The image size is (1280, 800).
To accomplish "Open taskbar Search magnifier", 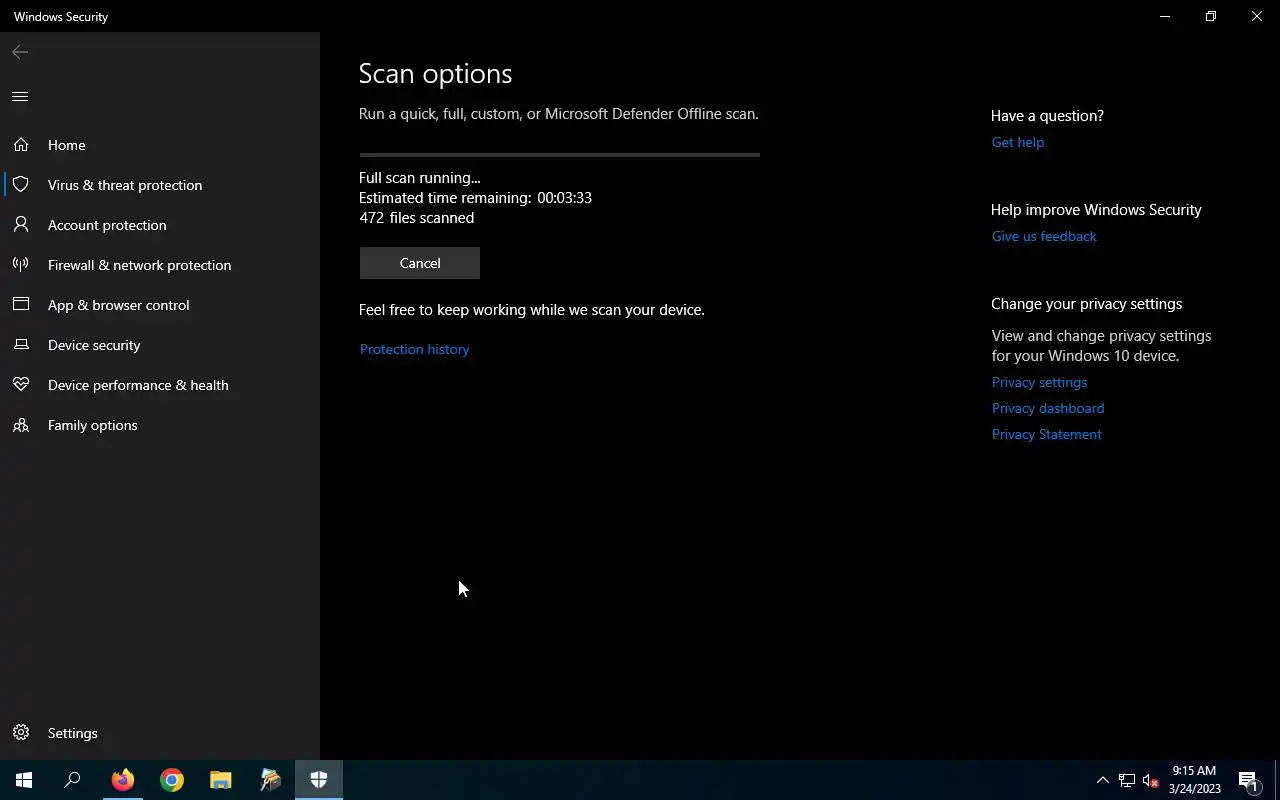I will pyautogui.click(x=72, y=780).
